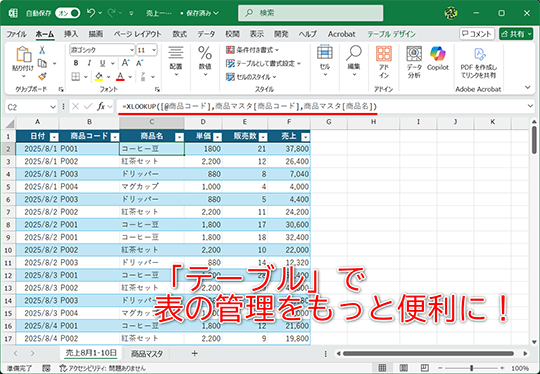Click the コメント button
Viewport: 540px width, 374px height.
477,34
